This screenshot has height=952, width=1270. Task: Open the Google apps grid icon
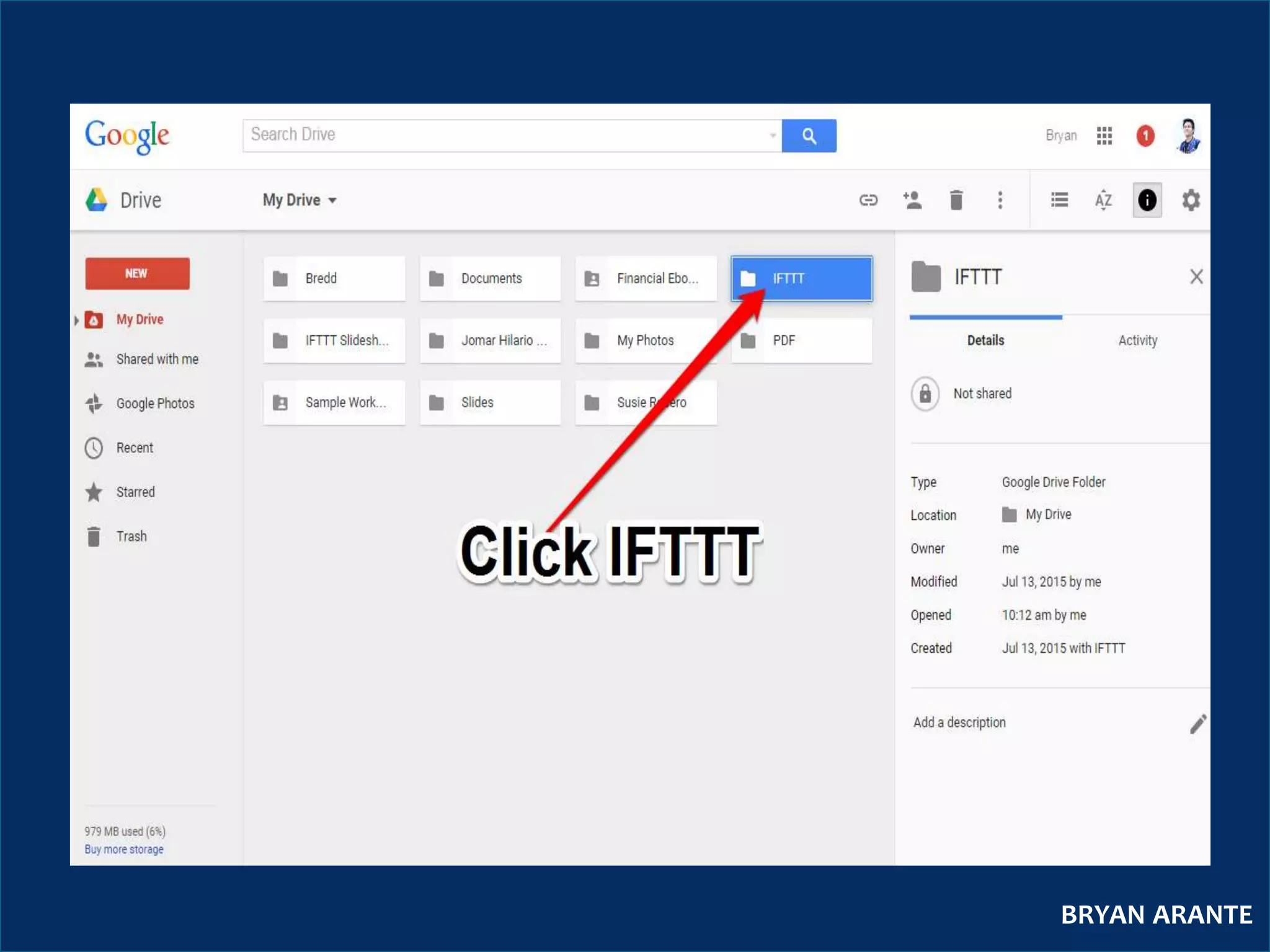[1104, 136]
